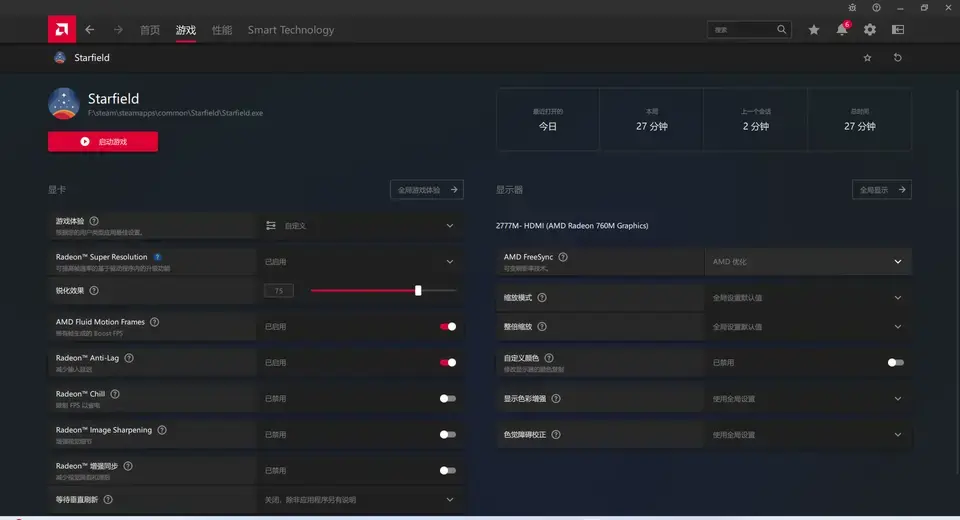Show help for AMD FreeSync
Screen dimensions: 960x520
(x=563, y=257)
